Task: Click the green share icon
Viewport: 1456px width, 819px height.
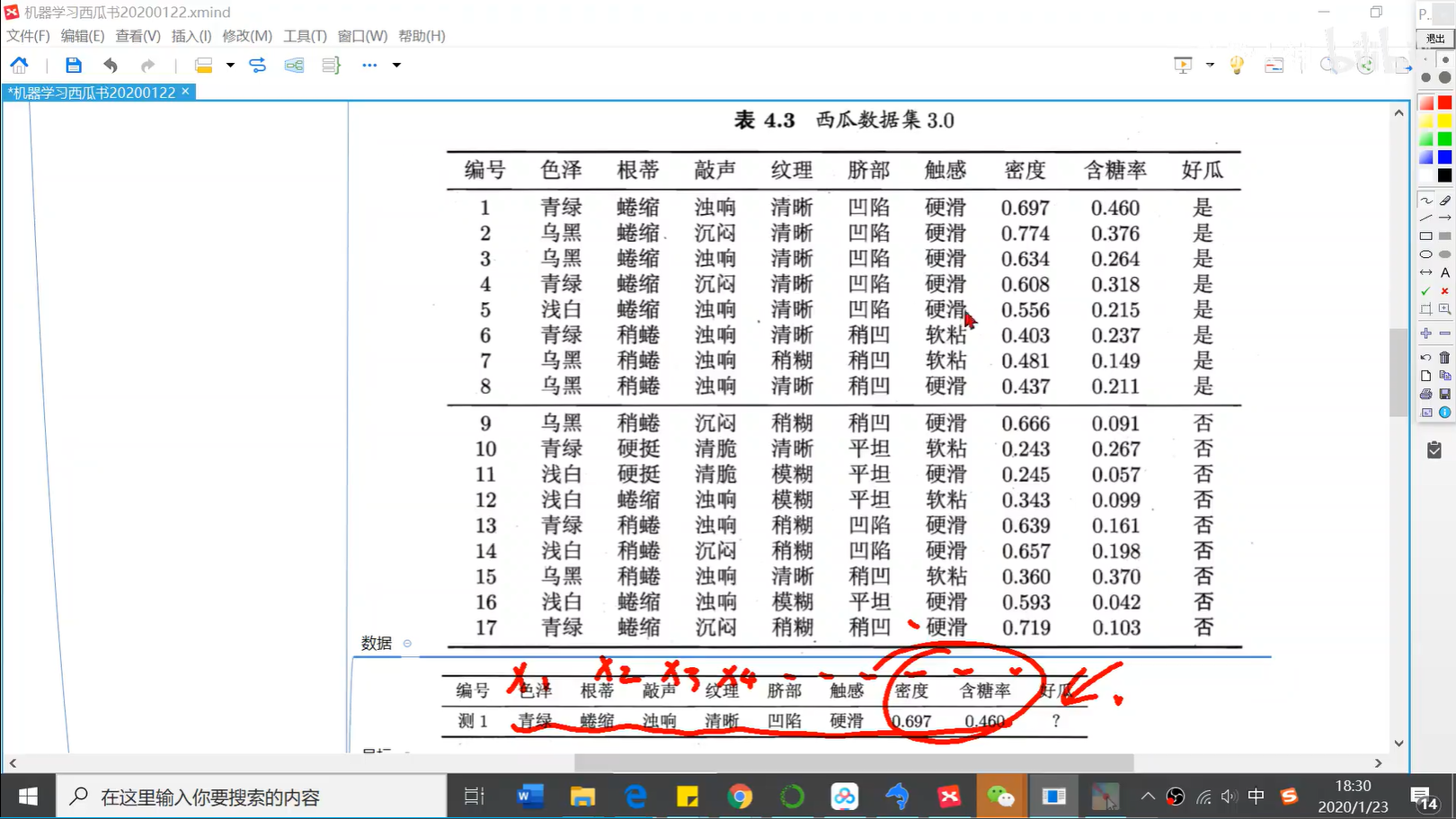Action: [1366, 65]
